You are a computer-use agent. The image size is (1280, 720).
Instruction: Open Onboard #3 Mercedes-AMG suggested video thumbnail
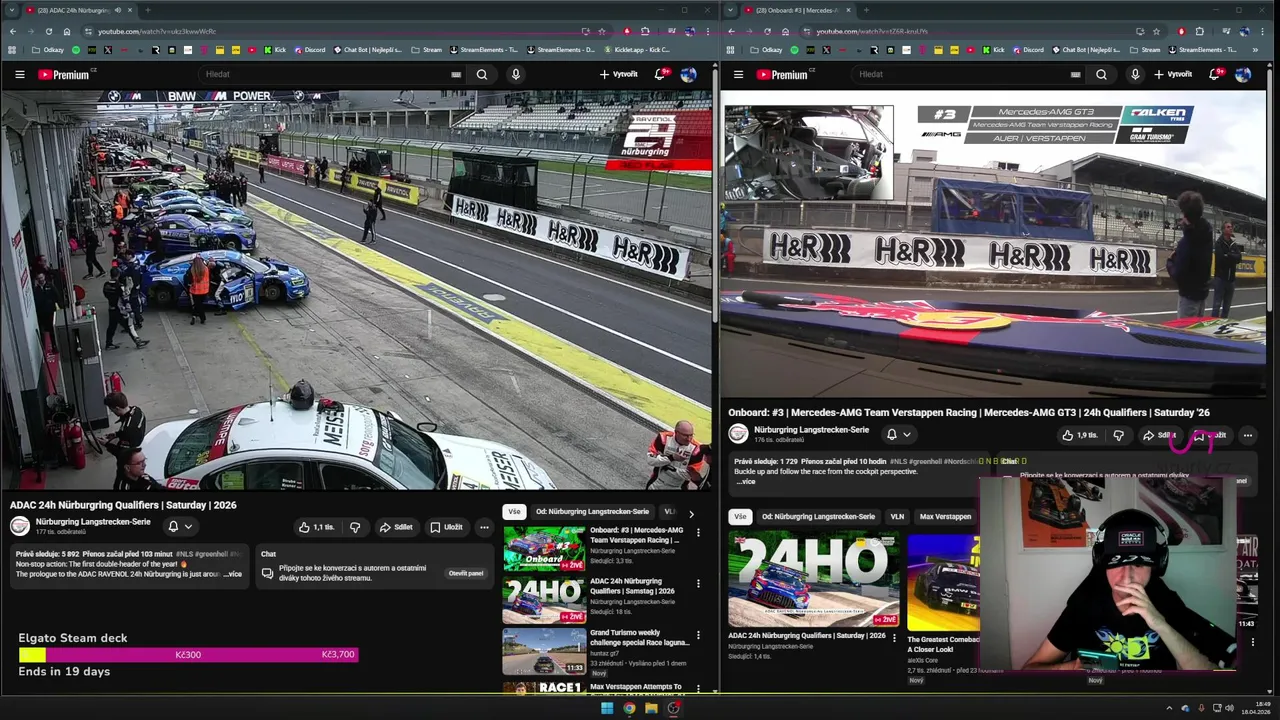pos(544,548)
